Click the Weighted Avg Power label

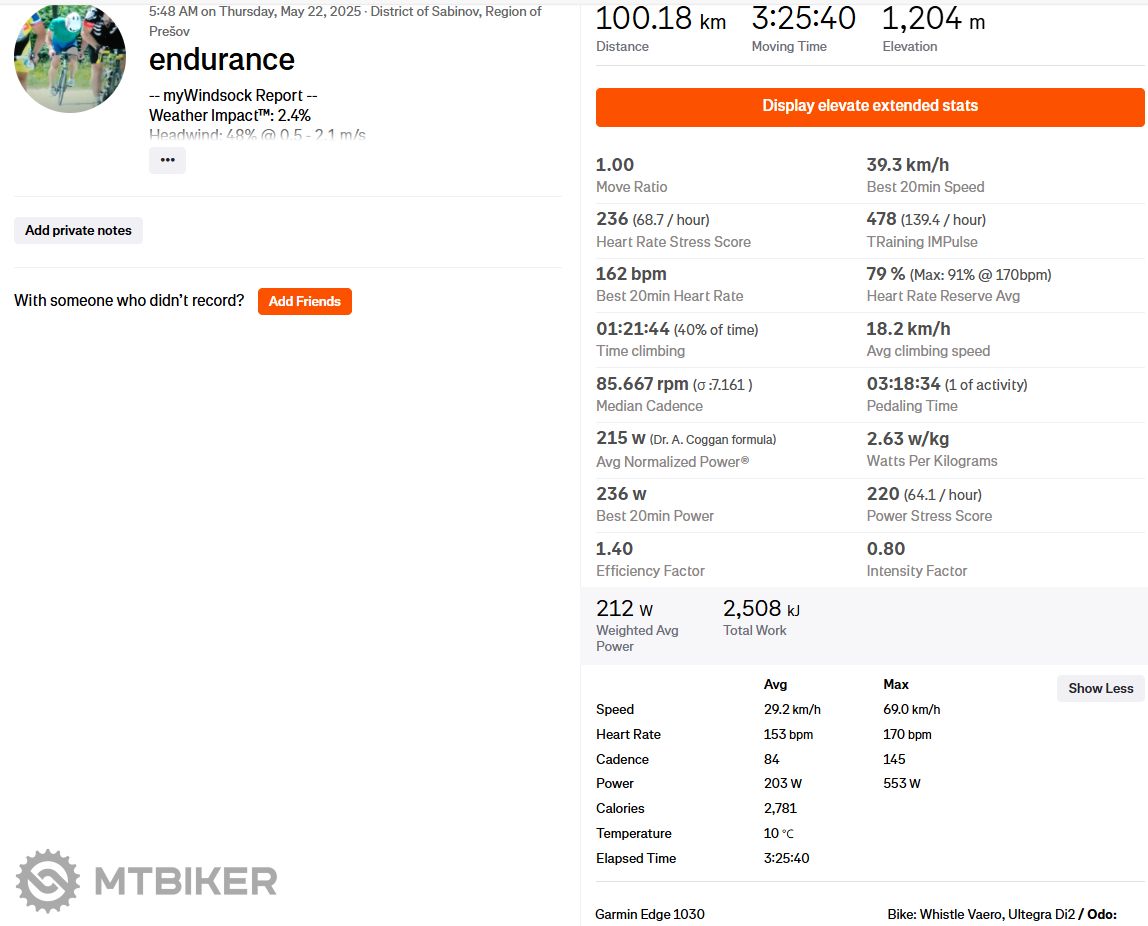(637, 638)
